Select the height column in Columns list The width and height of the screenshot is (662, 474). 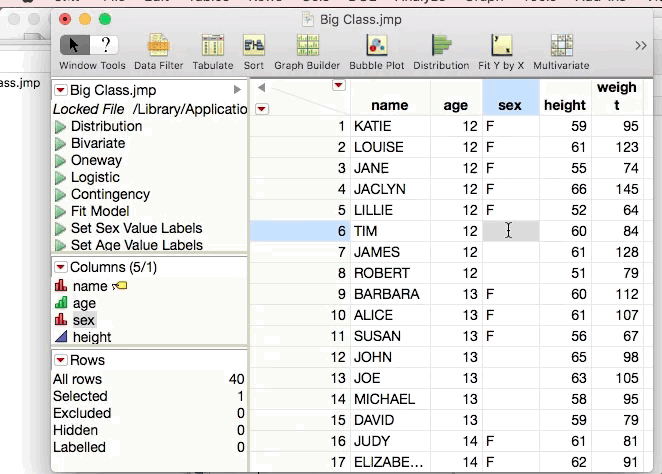pos(92,337)
